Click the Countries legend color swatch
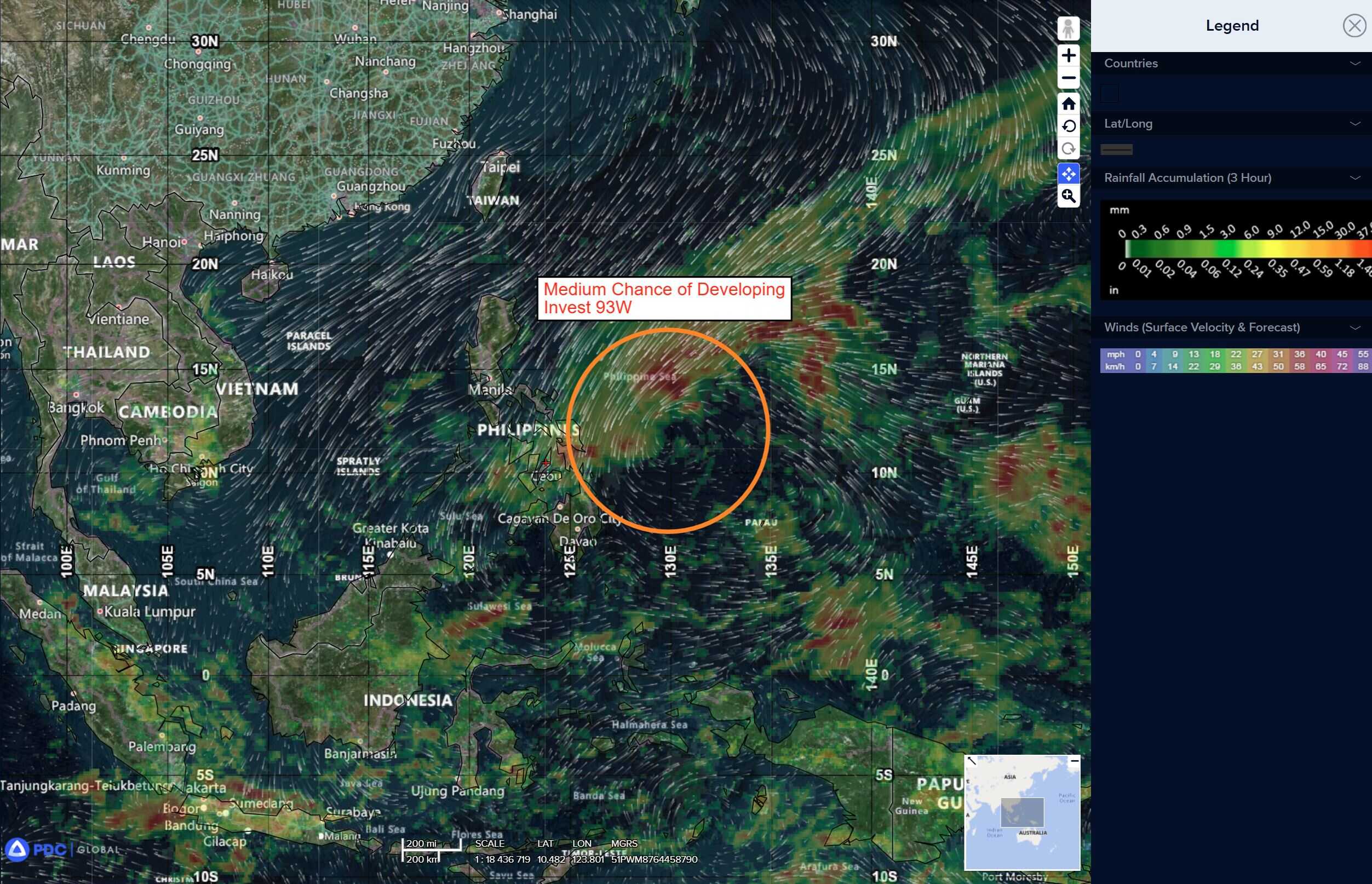The image size is (1372, 884). coord(1109,94)
